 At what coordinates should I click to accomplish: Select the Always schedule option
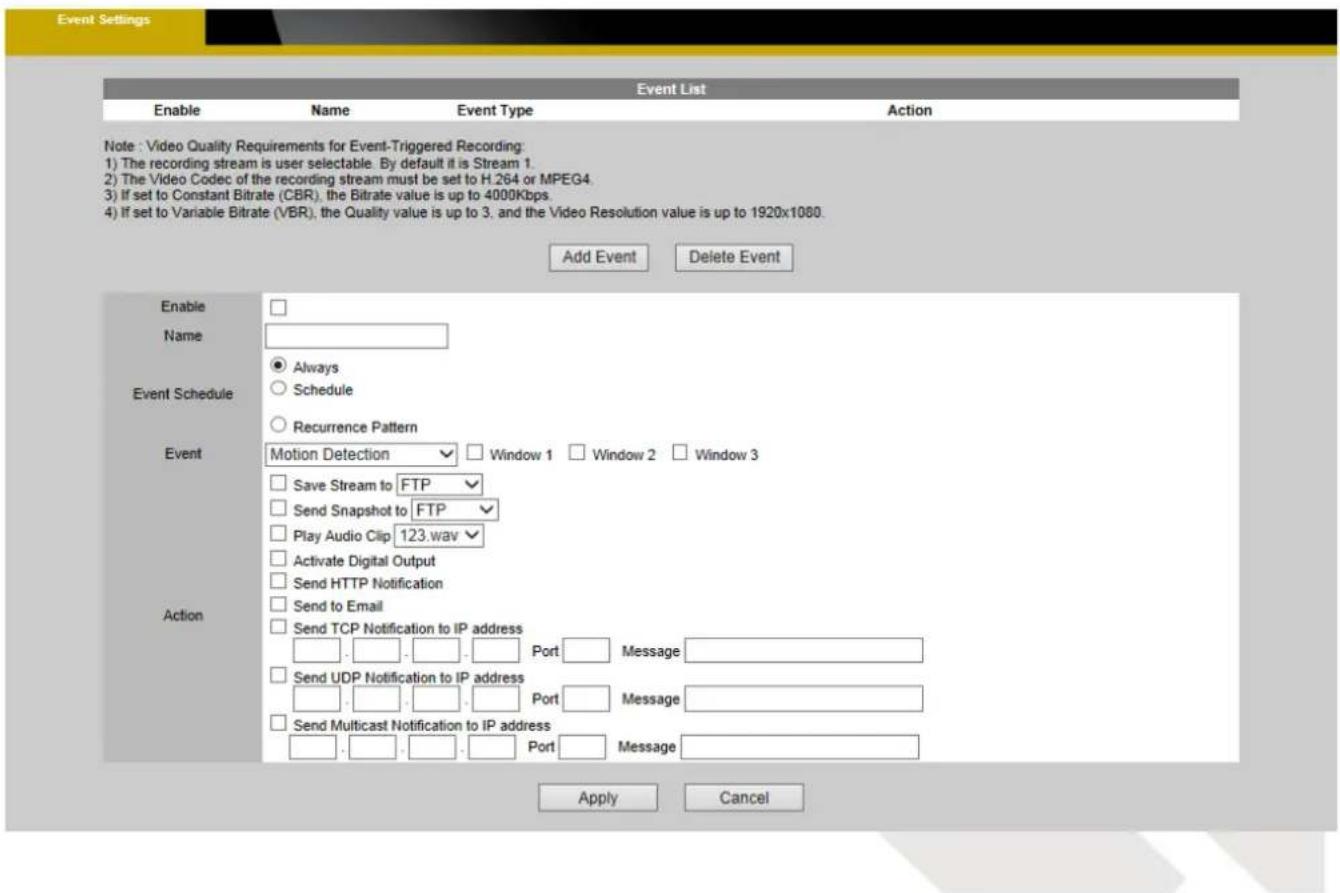(279, 367)
